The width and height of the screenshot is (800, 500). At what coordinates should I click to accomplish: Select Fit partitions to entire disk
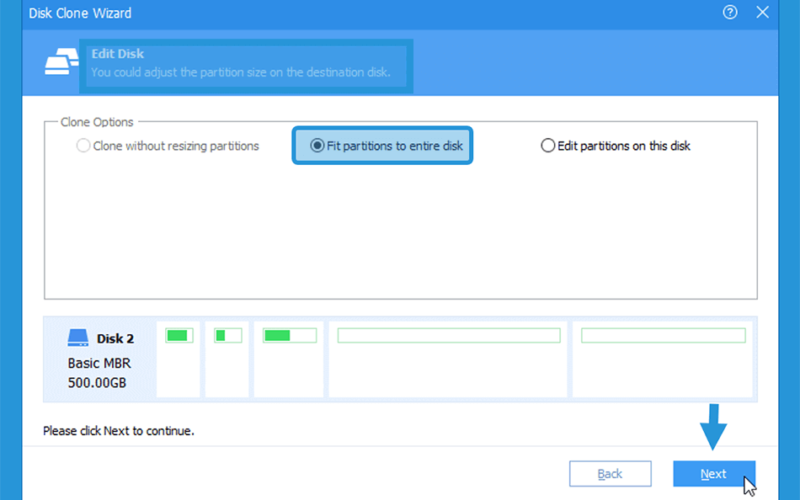click(386, 146)
